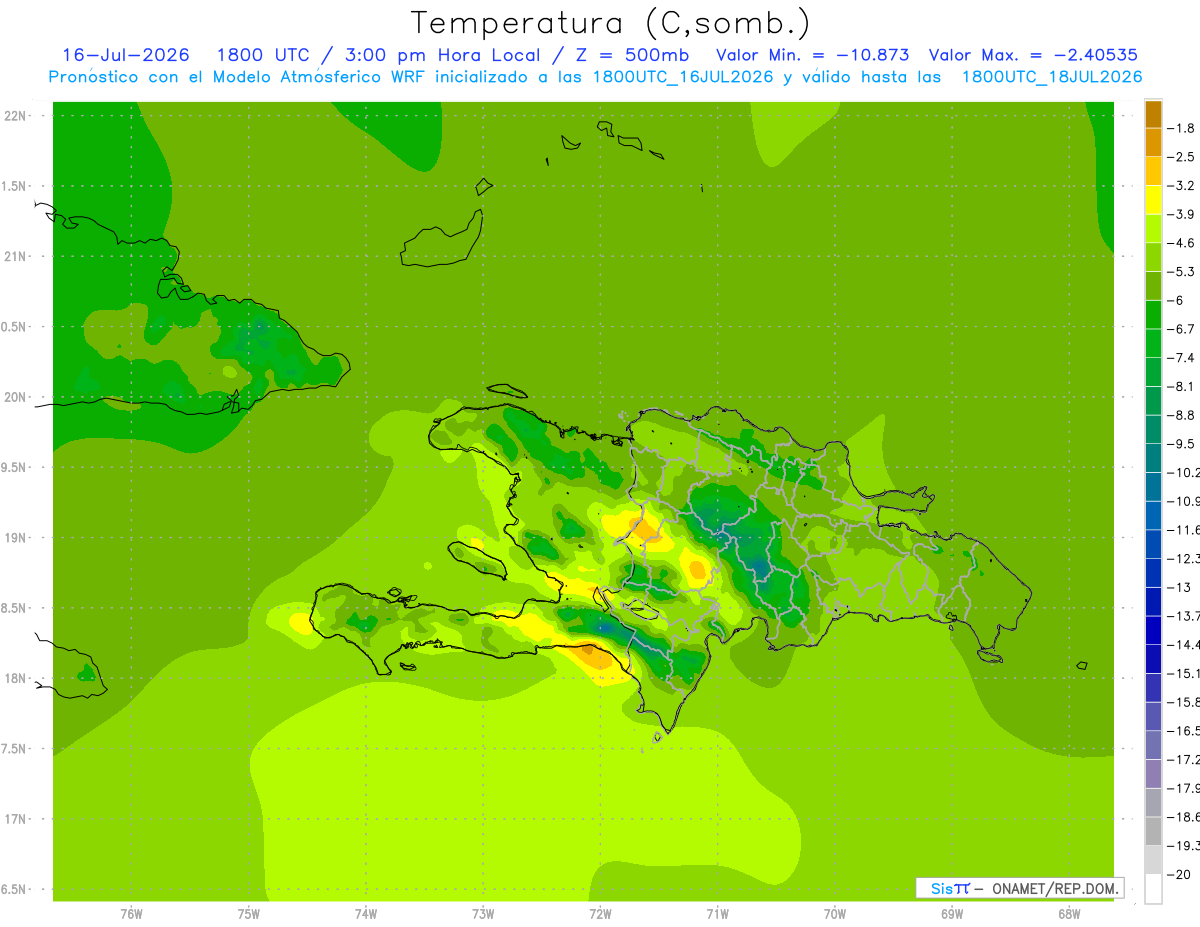The height and width of the screenshot is (927, 1200).
Task: Click the "-9.5" colorbar label
Action: tap(1181, 443)
